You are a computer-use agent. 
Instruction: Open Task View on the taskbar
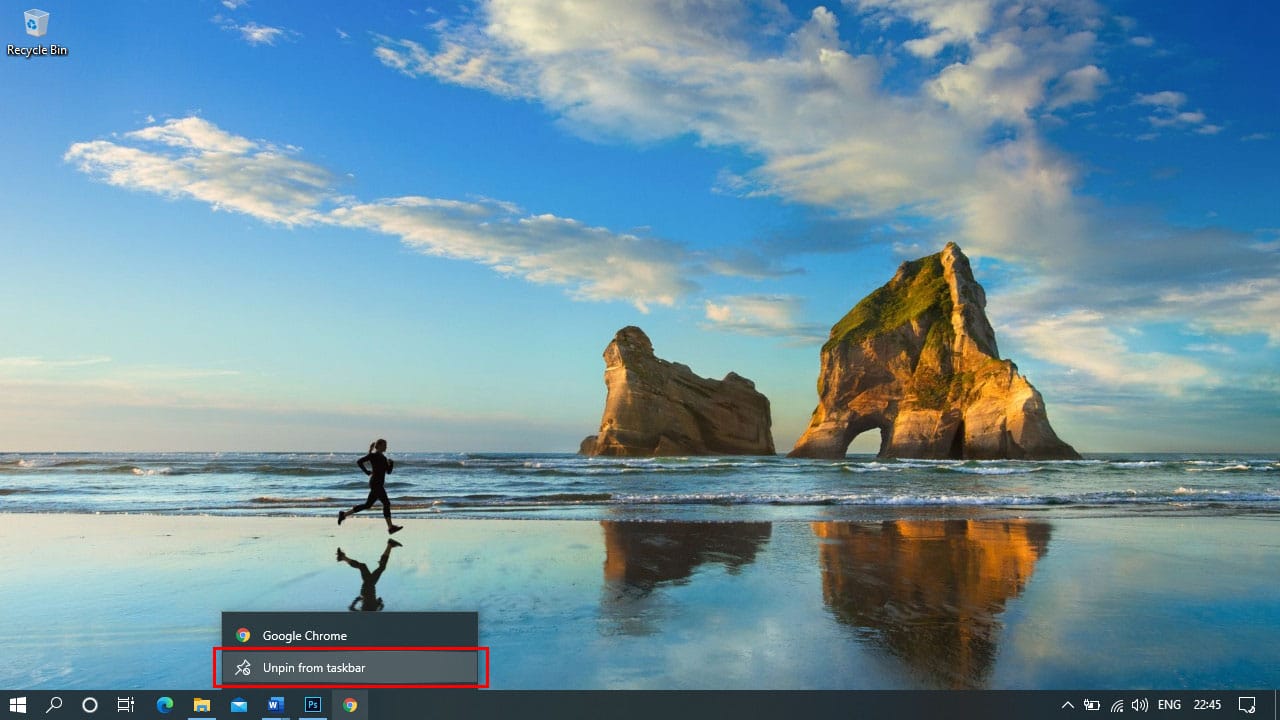(126, 705)
